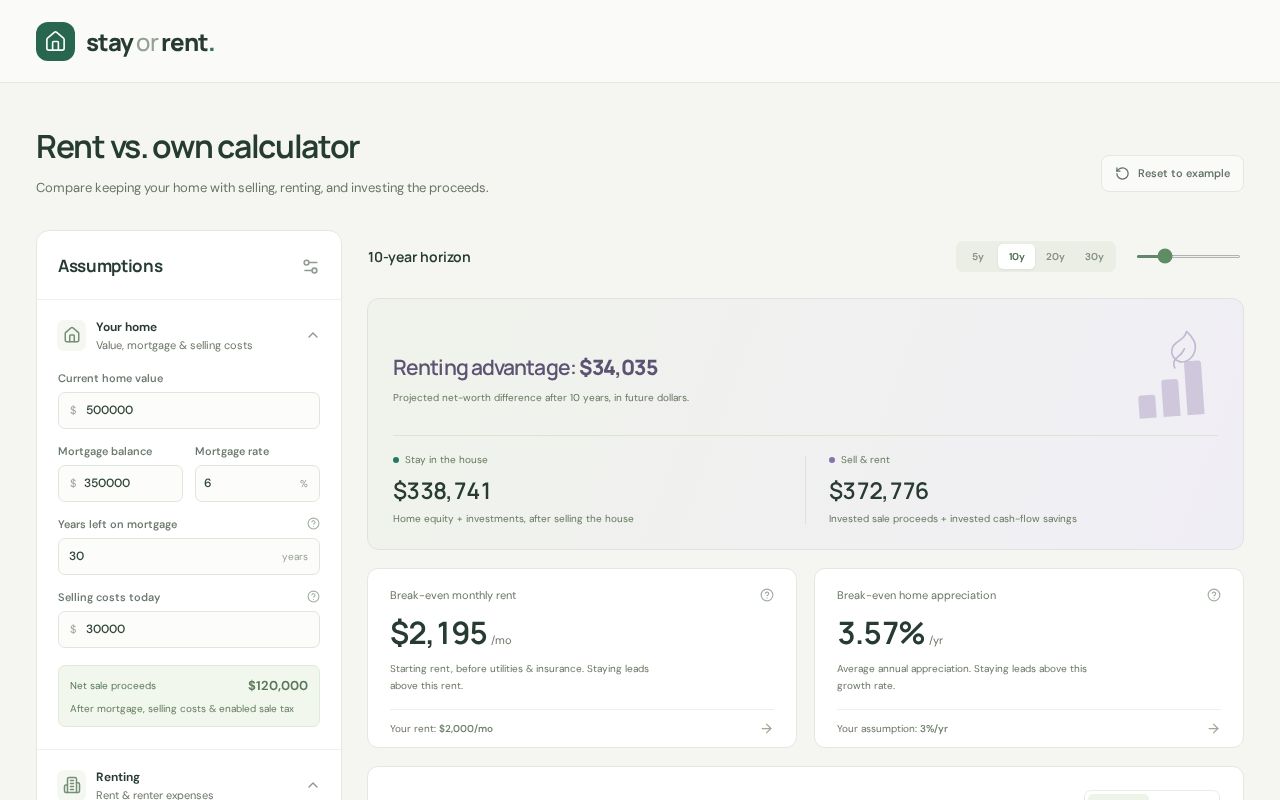Click Reset to example button

point(1172,173)
